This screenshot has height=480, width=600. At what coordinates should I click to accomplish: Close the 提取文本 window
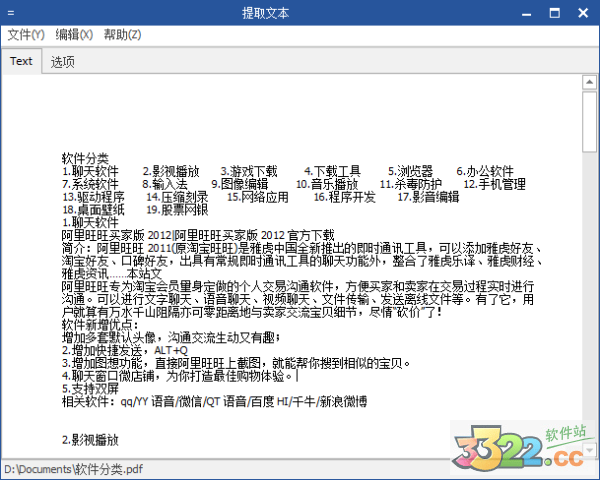coord(583,13)
